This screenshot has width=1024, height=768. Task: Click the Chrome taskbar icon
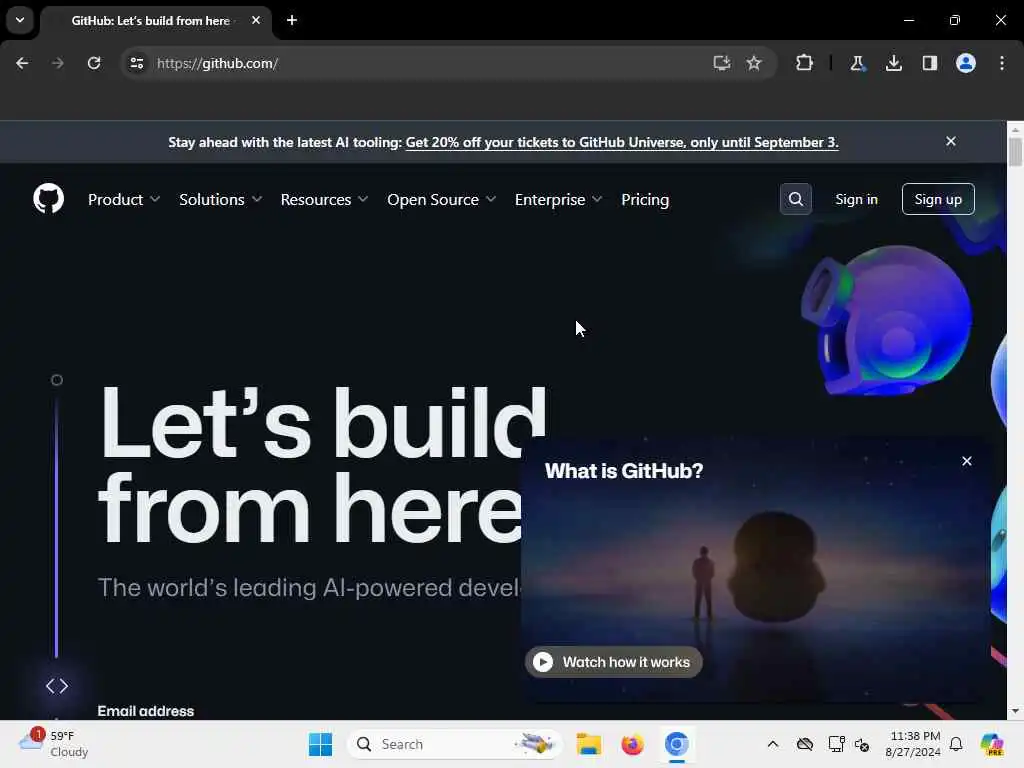tap(677, 744)
